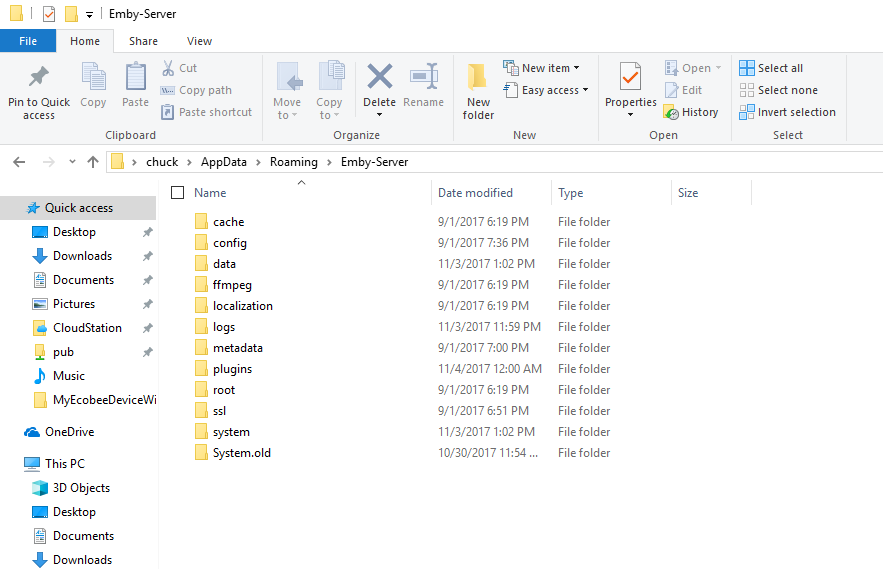The image size is (883, 569).
Task: Click the Move to icon
Action: coord(290,77)
